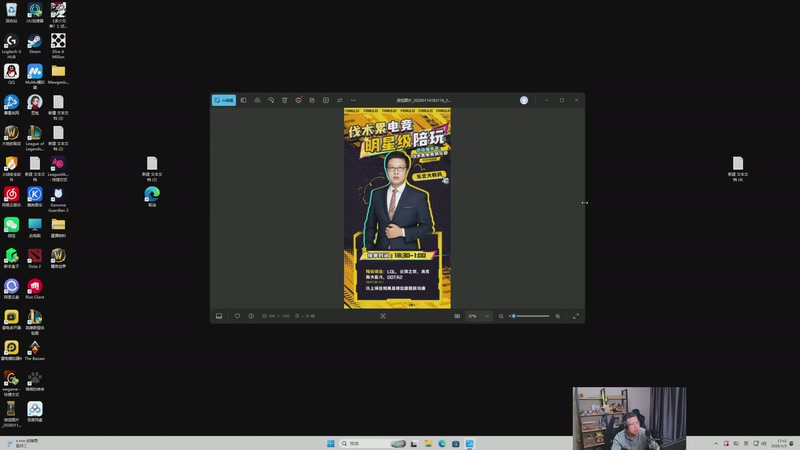Enter fullscreen with the expand arrows icon

point(576,316)
